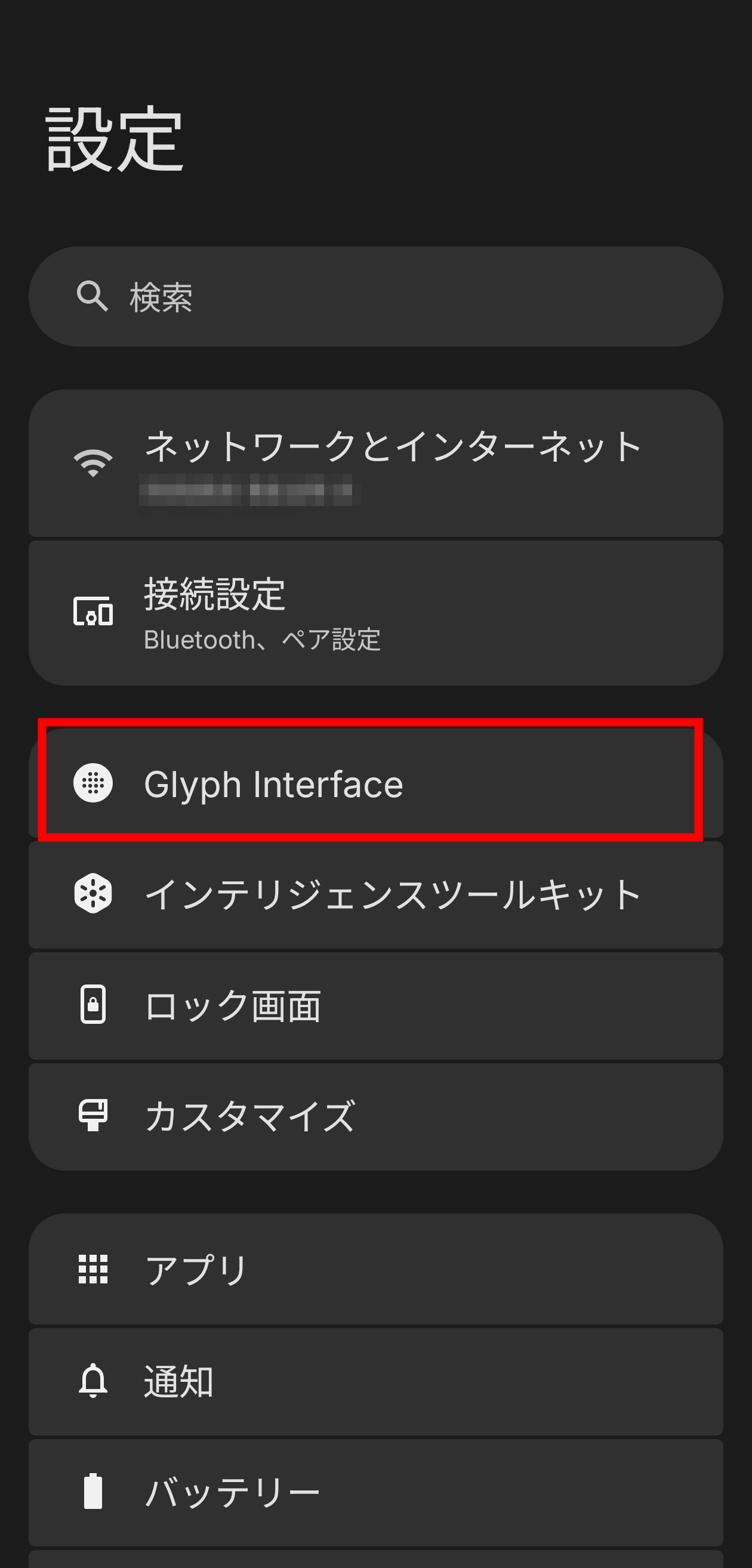Select the カスタマイズ menu entry
Viewport: 752px width, 1568px height.
[x=375, y=1115]
